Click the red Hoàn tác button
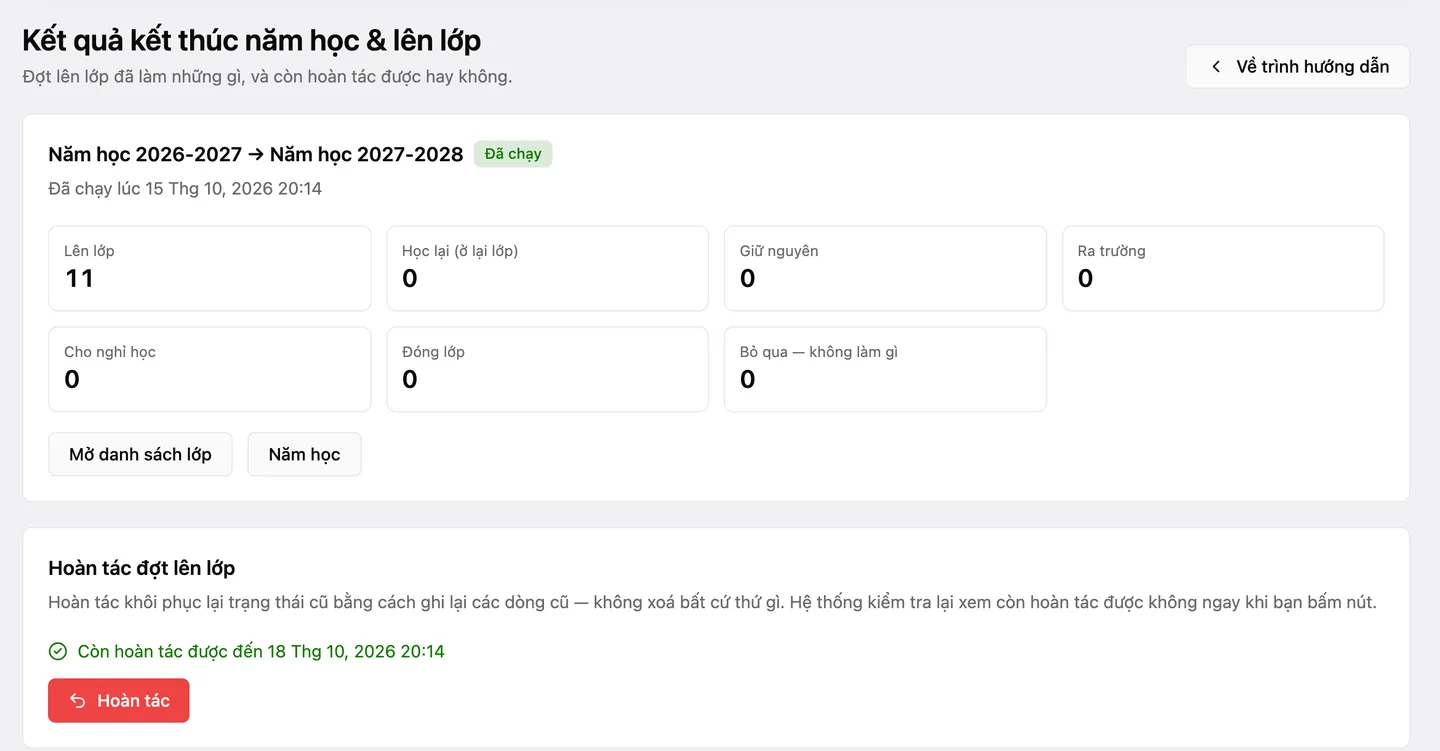This screenshot has height=751, width=1440. [119, 701]
